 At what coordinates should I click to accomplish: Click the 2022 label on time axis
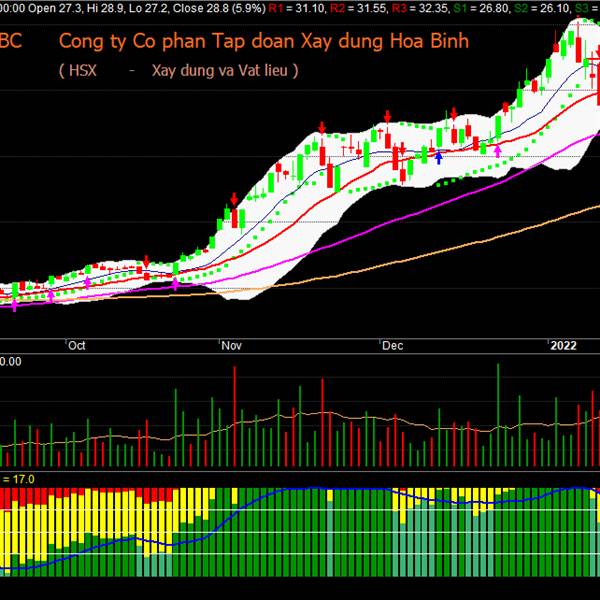563,346
